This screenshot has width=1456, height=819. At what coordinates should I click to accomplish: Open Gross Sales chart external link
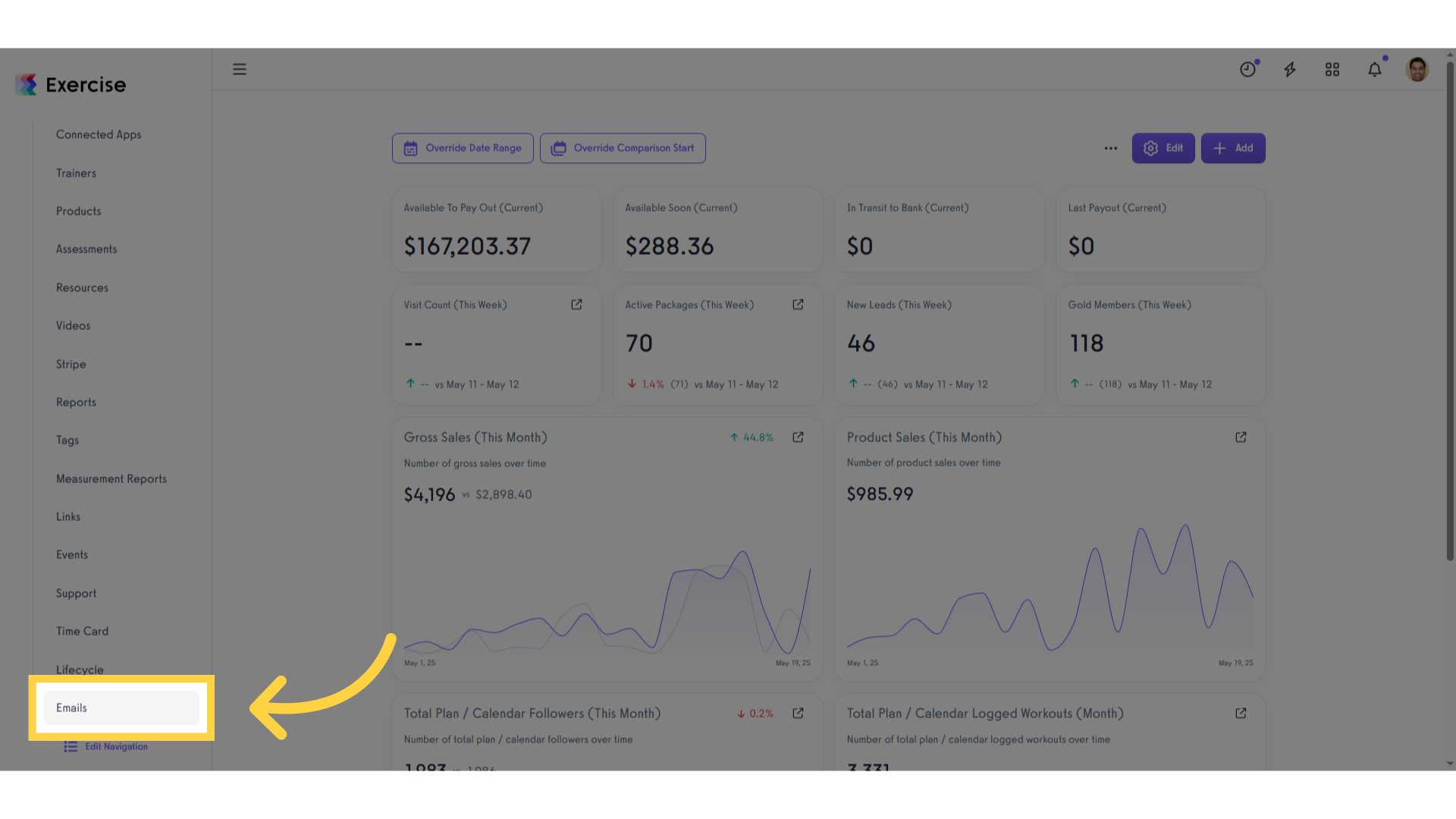798,437
